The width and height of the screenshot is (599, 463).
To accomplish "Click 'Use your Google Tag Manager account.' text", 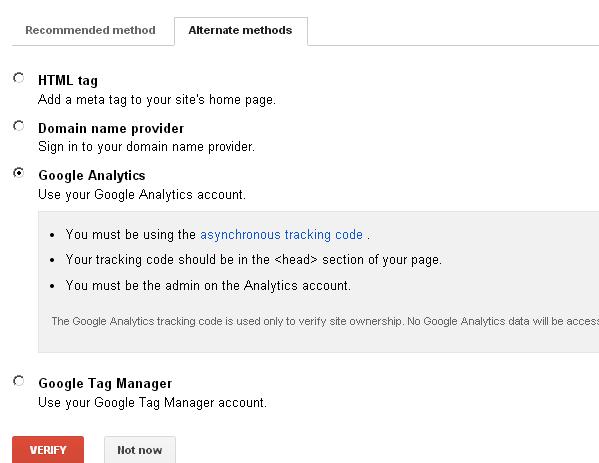I will tap(152, 402).
